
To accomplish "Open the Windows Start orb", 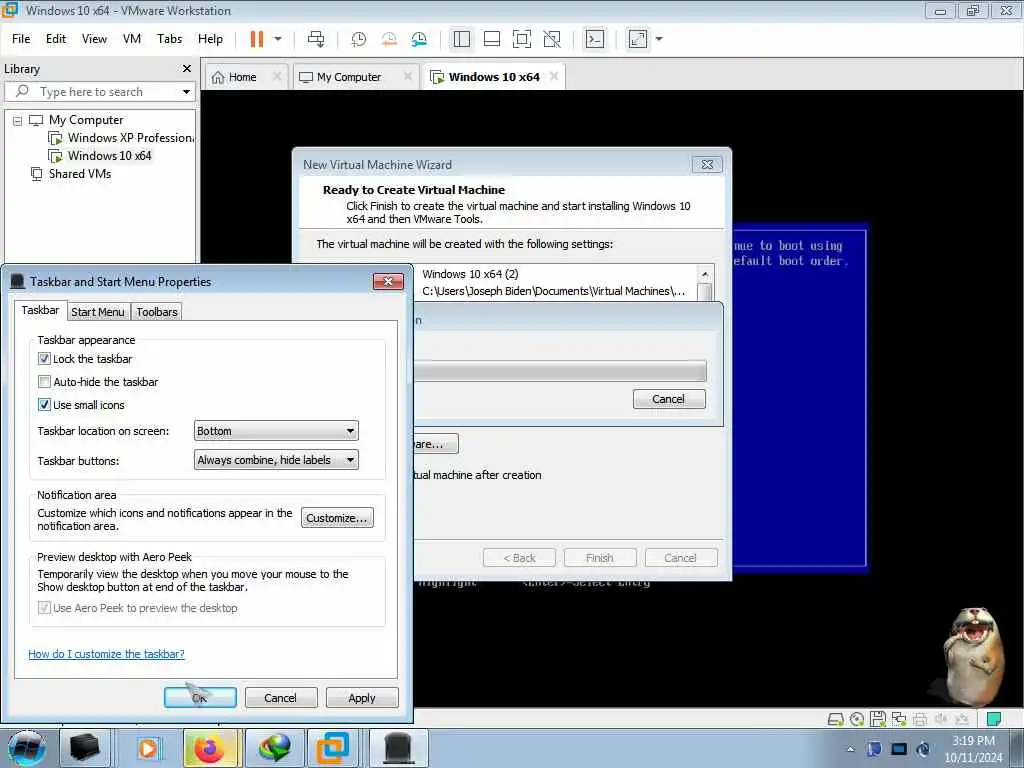I will tap(27, 748).
